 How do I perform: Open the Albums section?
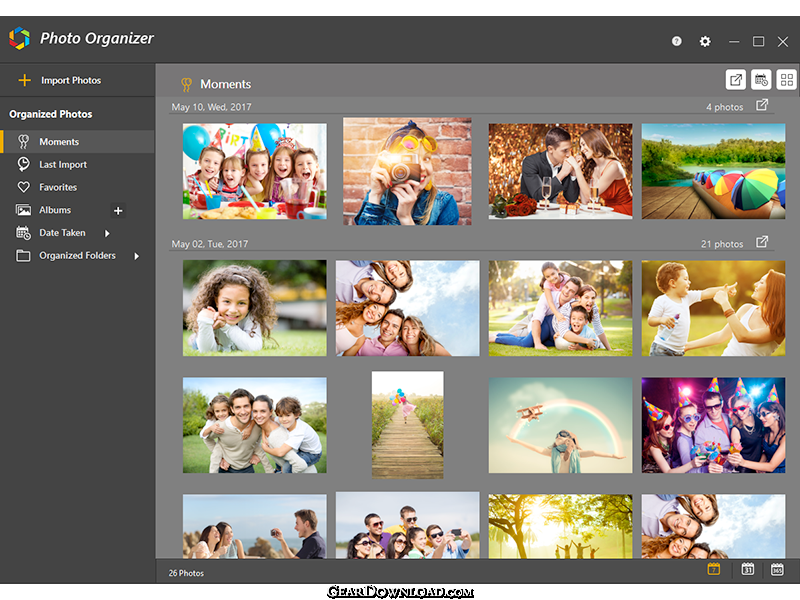[55, 210]
